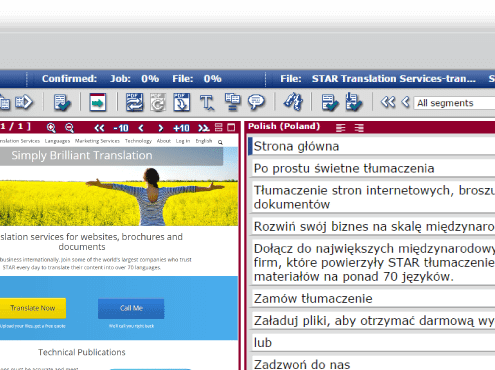Open the speech bubble comment icon
This screenshot has width=495, height=370.
tap(256, 102)
